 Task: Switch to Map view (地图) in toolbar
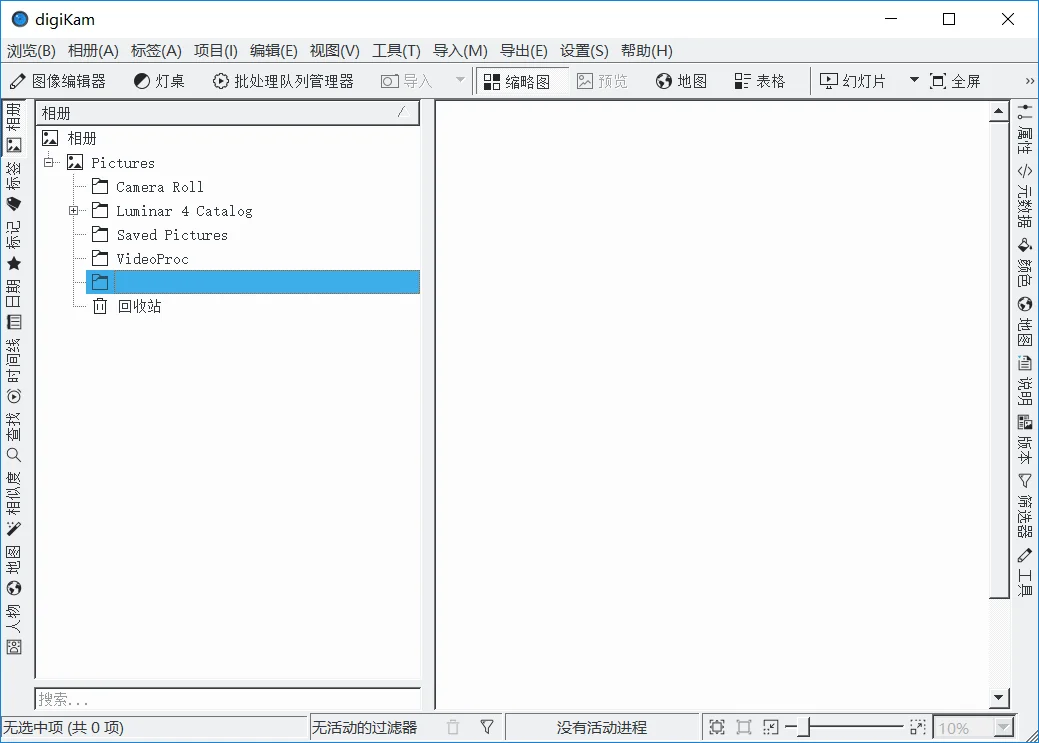681,80
